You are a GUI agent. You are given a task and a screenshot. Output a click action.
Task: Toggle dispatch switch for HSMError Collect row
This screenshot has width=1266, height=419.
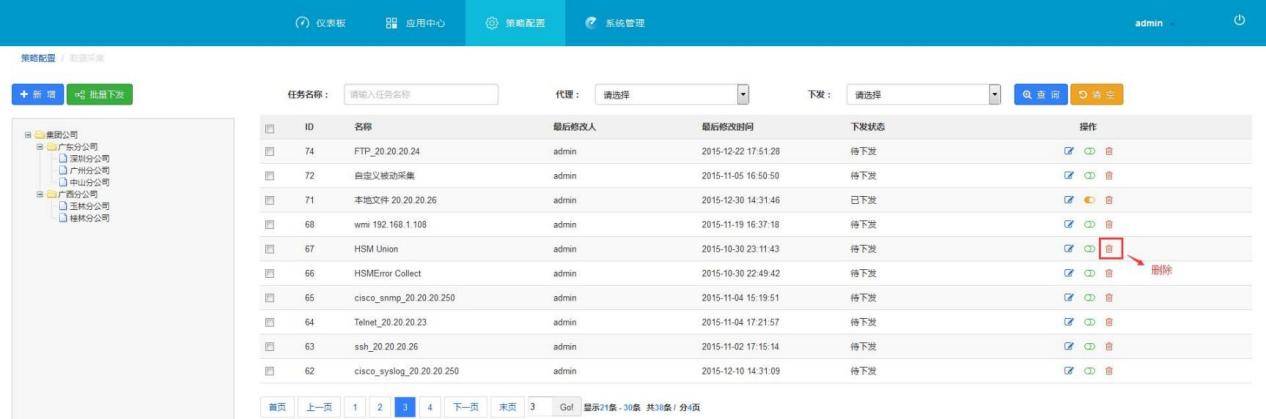pyautogui.click(x=1089, y=273)
